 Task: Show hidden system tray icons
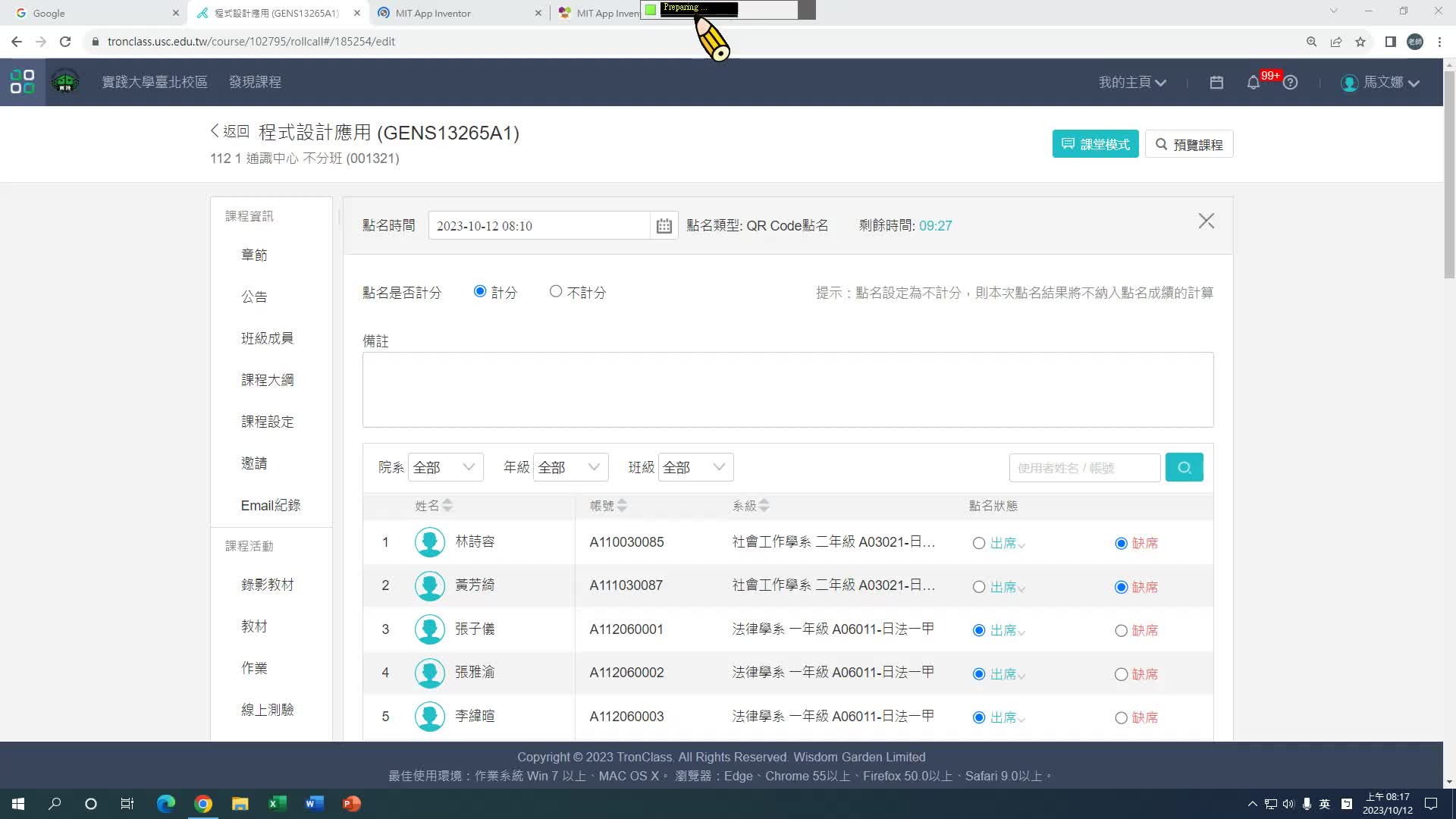tap(1252, 804)
